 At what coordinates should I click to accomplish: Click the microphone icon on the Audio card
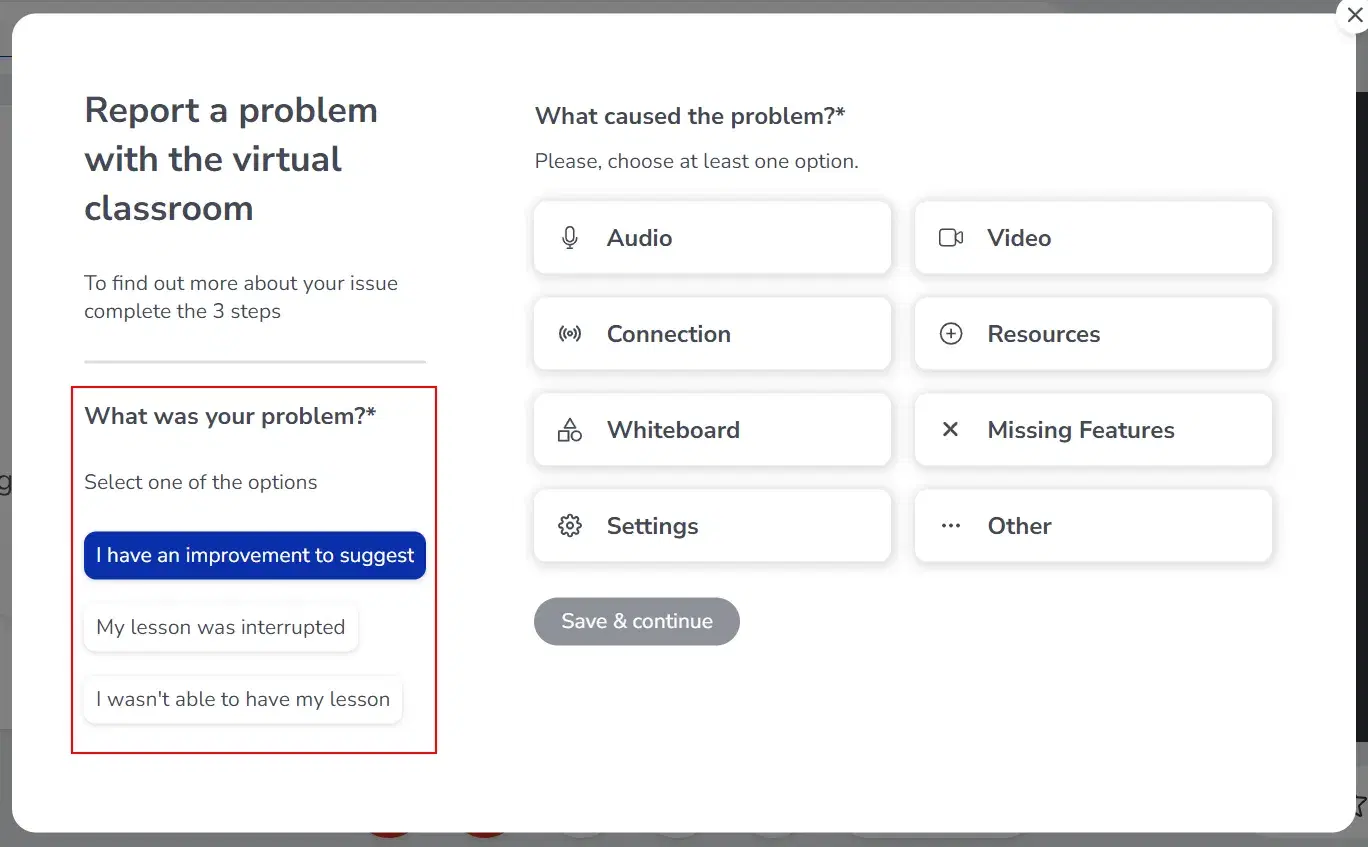click(x=570, y=238)
